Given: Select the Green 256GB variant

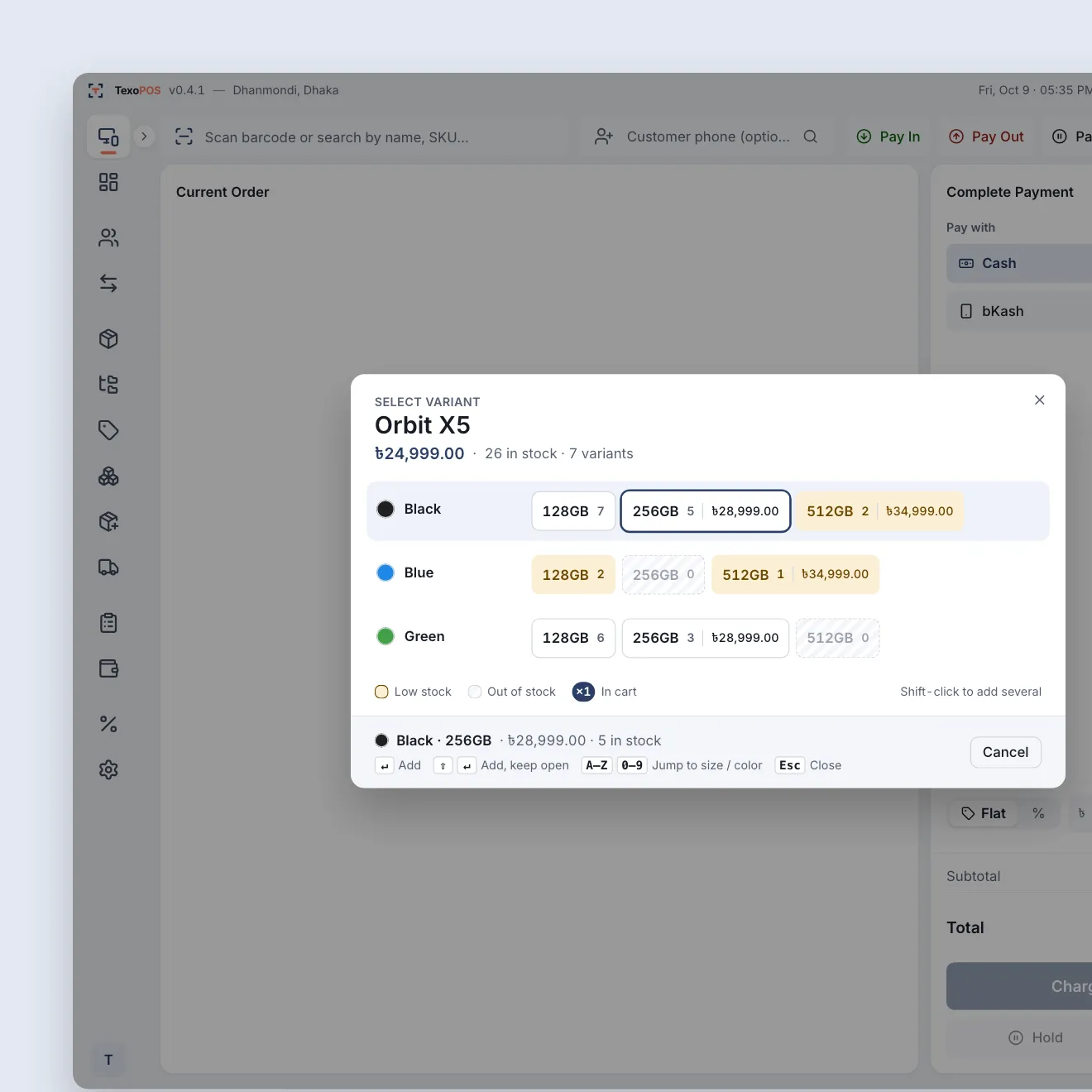Looking at the screenshot, I should pyautogui.click(x=706, y=638).
